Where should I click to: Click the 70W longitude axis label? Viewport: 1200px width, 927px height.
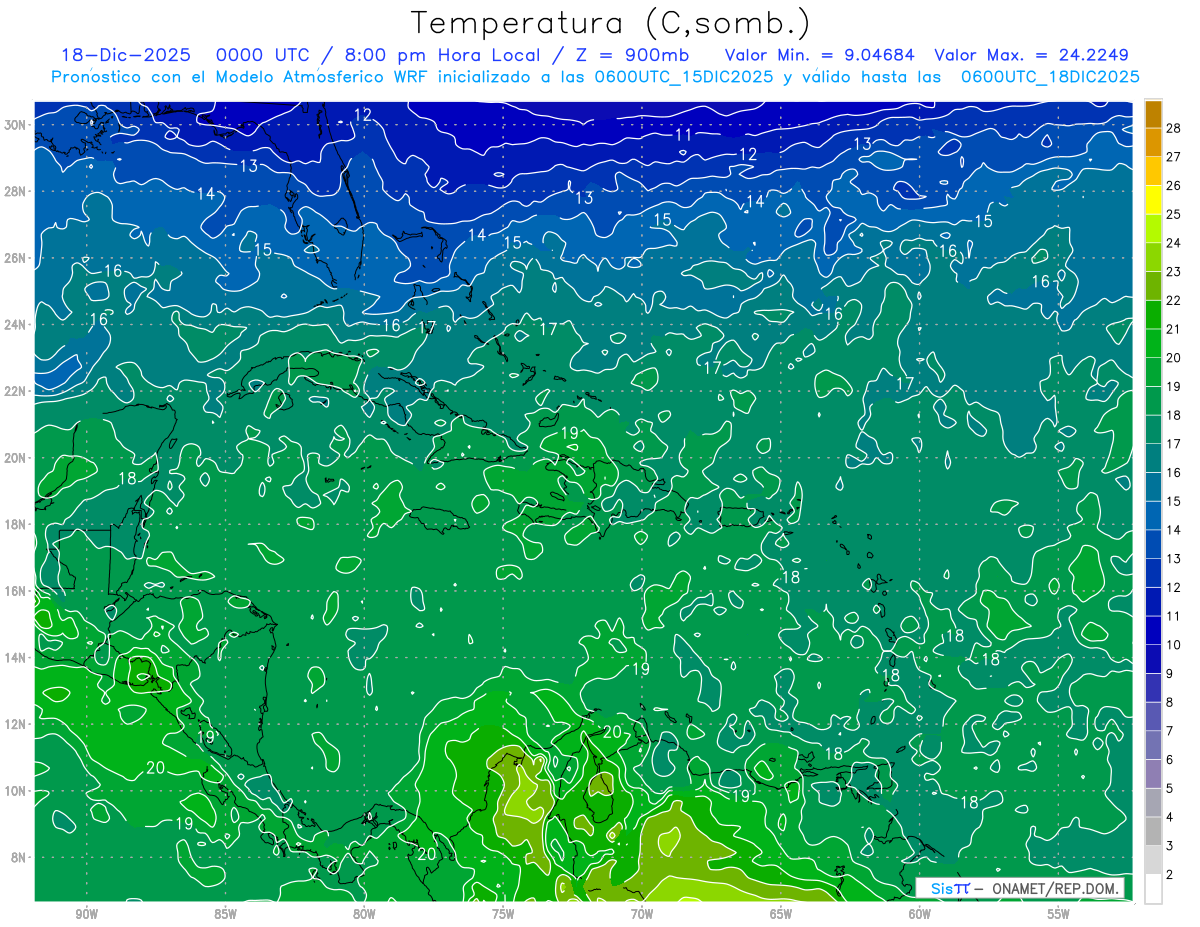point(642,914)
